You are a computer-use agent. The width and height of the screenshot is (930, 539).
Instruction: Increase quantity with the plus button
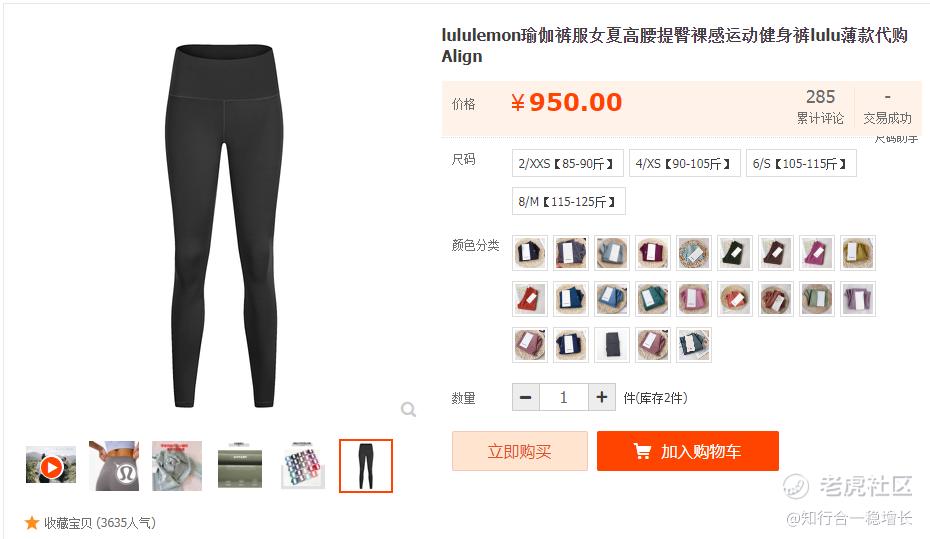point(601,397)
